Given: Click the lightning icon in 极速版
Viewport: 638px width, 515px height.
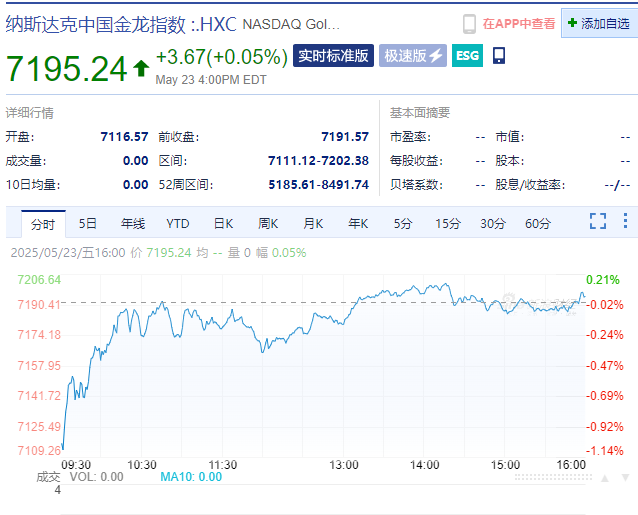Looking at the screenshot, I should [436, 55].
